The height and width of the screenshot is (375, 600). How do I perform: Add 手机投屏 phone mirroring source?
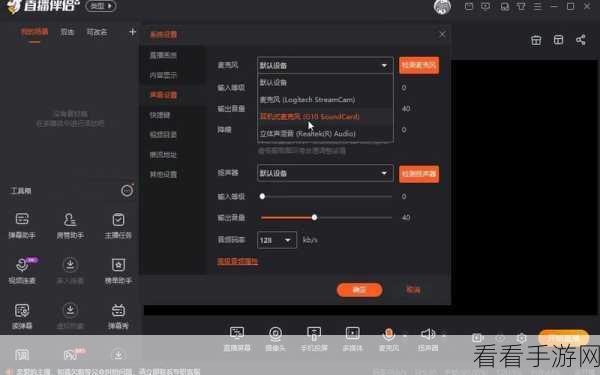point(314,339)
